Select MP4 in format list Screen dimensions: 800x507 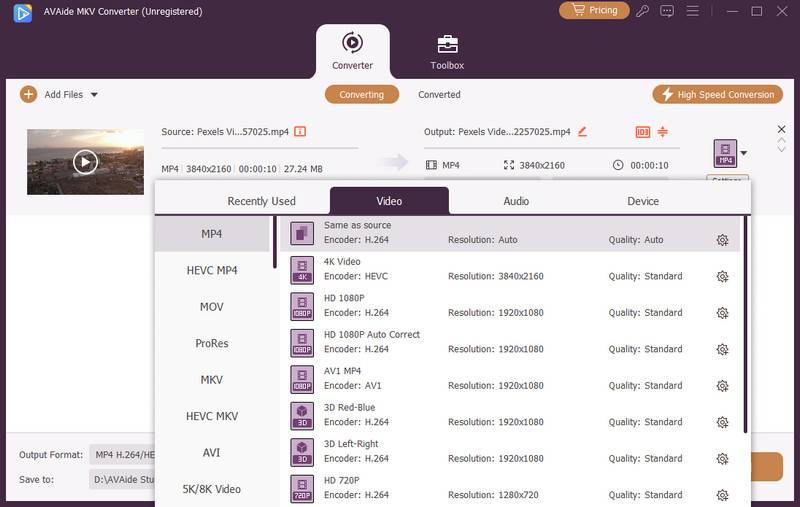click(212, 234)
